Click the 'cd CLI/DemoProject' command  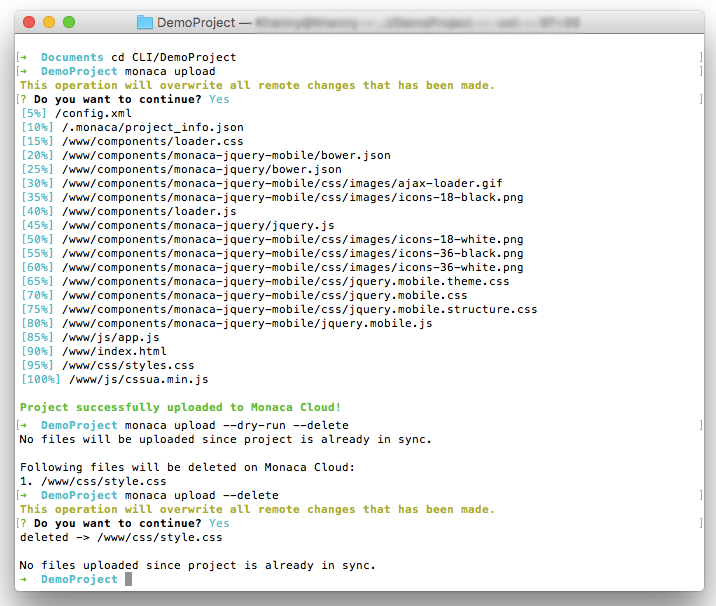[174, 57]
